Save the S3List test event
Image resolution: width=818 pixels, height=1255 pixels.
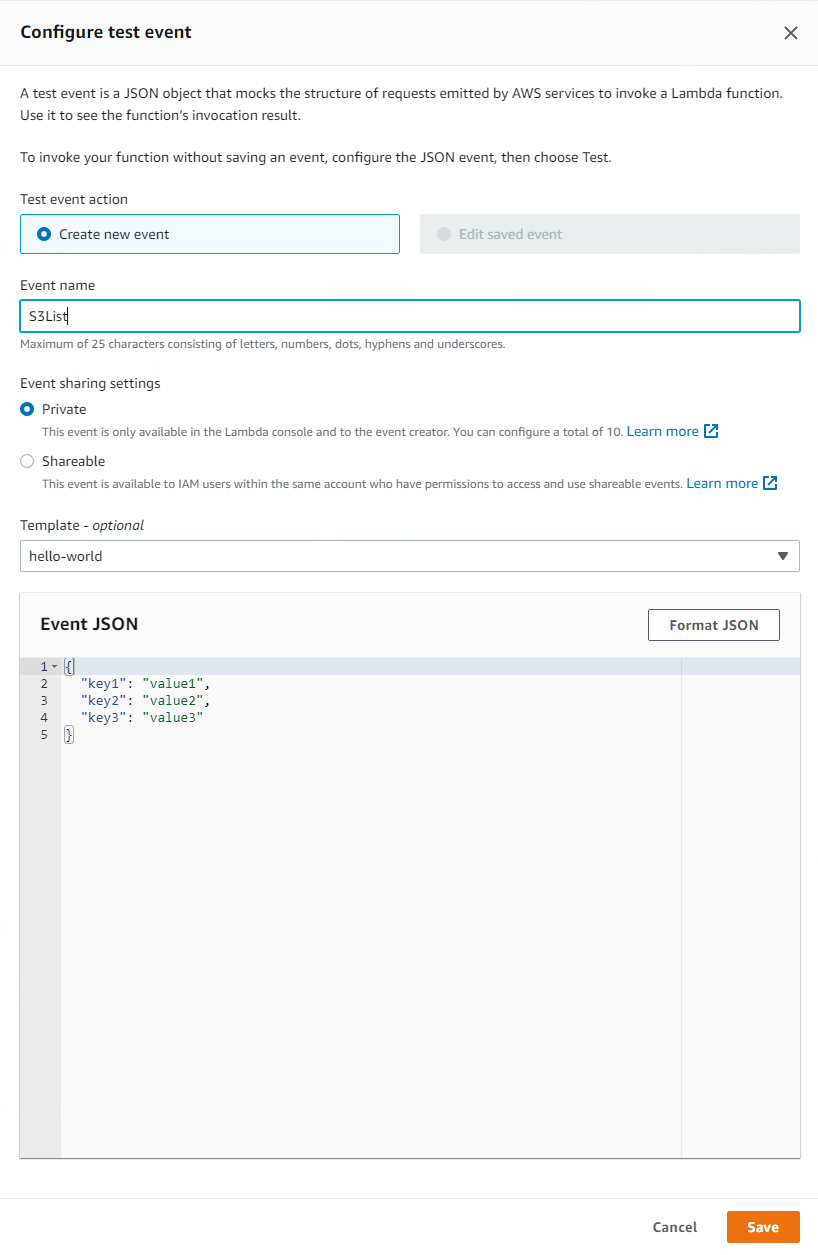tap(763, 1227)
